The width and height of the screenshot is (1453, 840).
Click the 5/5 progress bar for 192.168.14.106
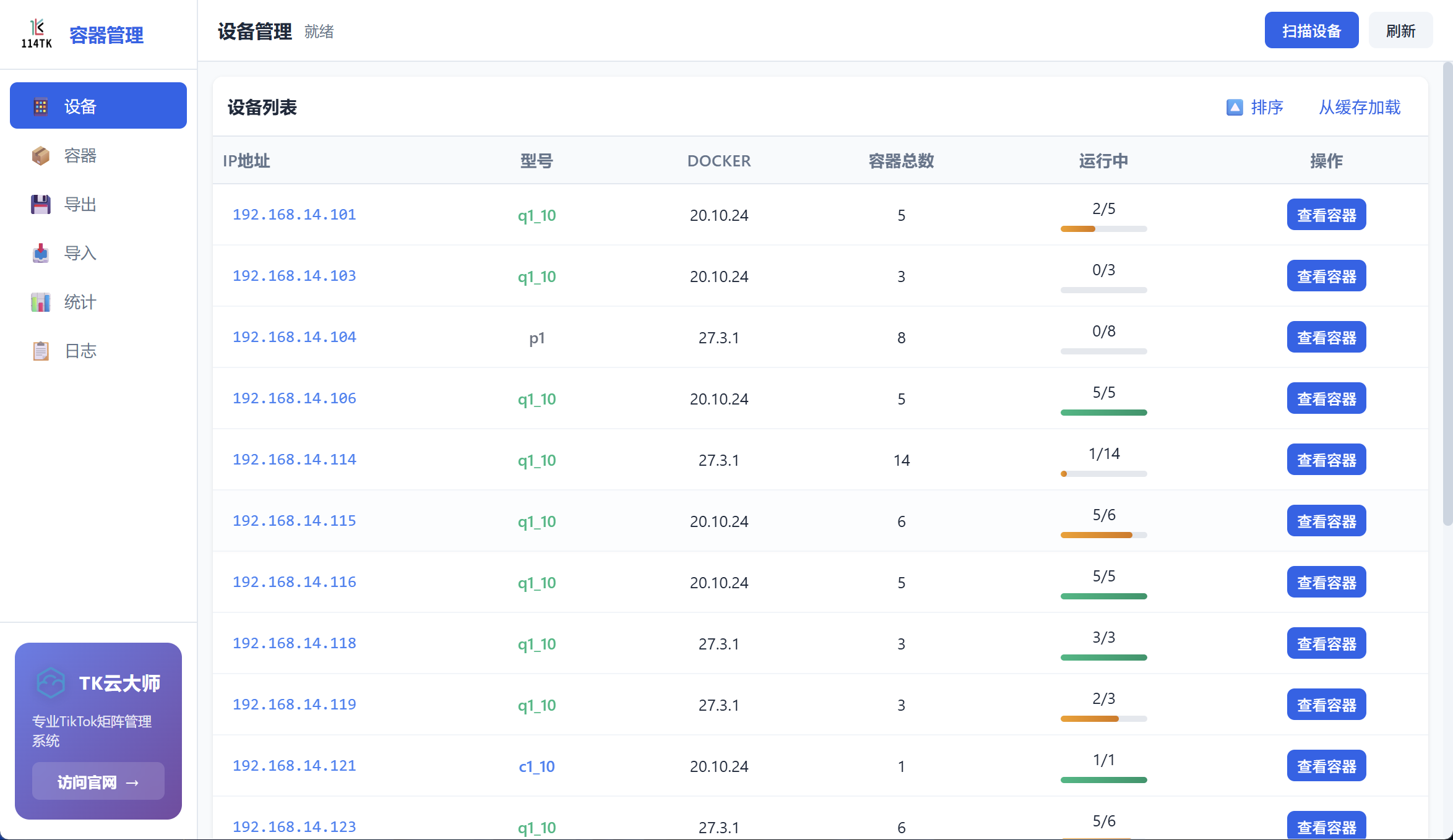pos(1103,413)
